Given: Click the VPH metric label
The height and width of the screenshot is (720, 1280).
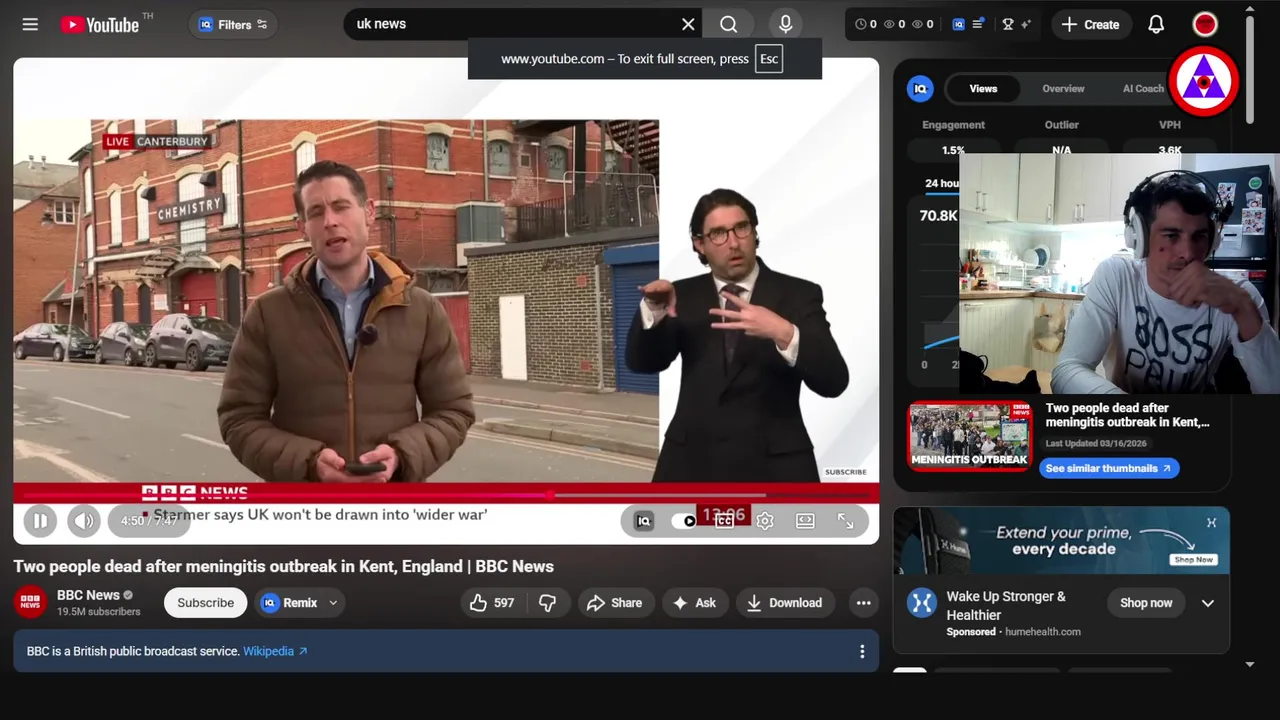Looking at the screenshot, I should tap(1169, 125).
